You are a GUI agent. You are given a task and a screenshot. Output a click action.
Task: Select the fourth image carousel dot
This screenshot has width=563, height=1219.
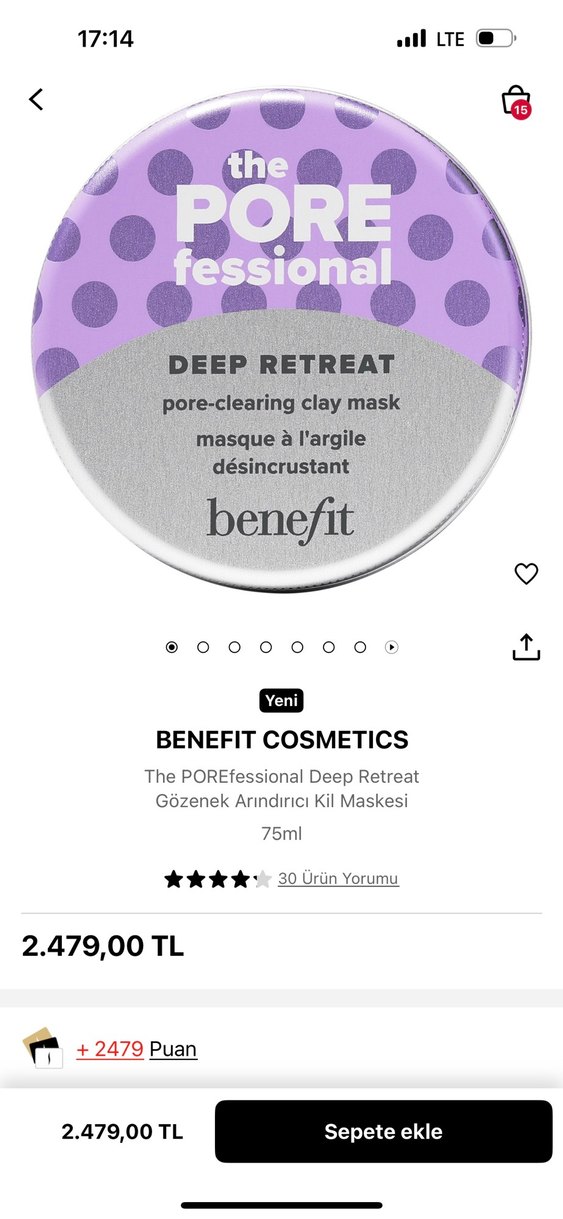point(266,647)
